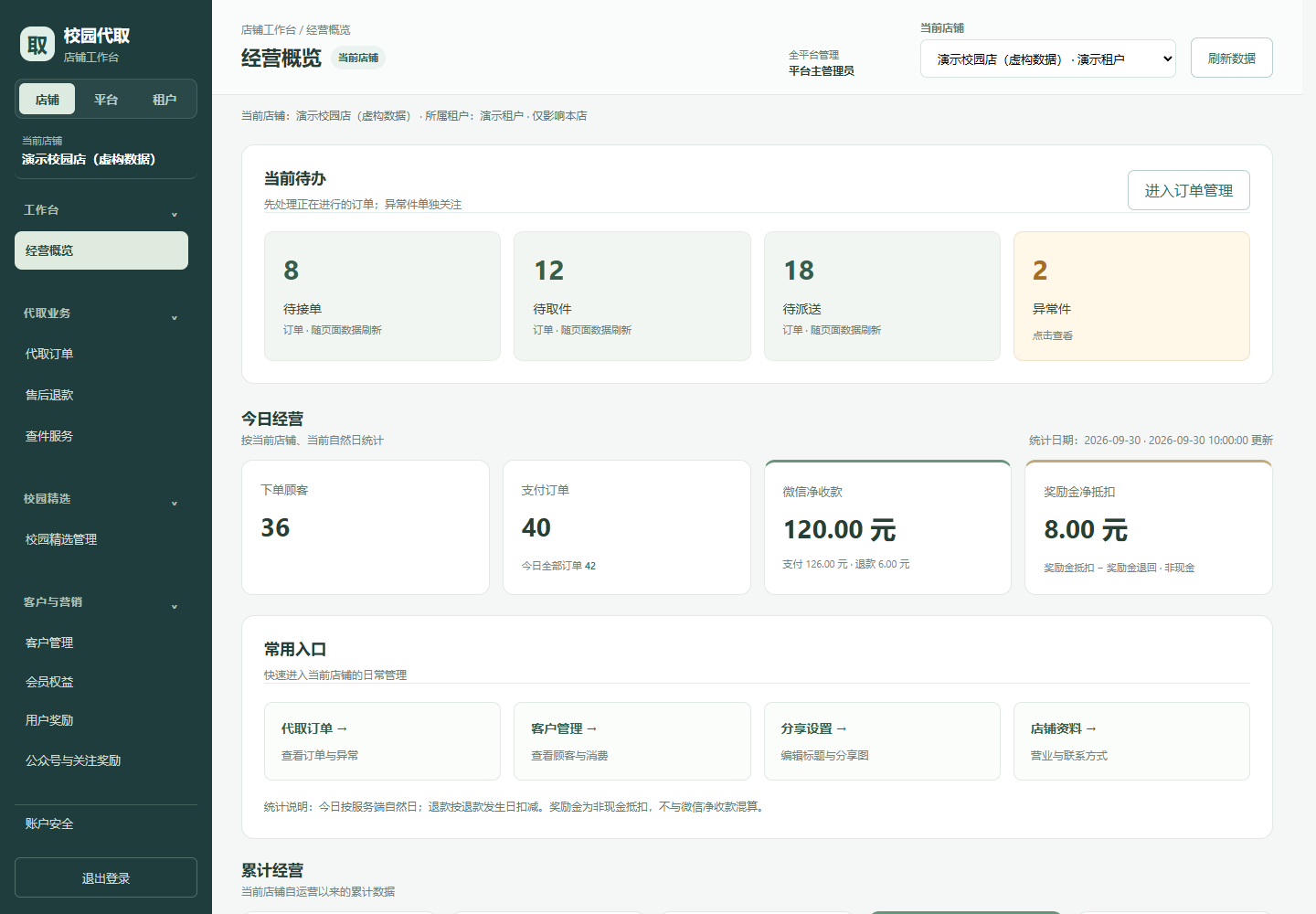
Task: Collapse the 校园精选 sidebar group
Action: point(101,499)
